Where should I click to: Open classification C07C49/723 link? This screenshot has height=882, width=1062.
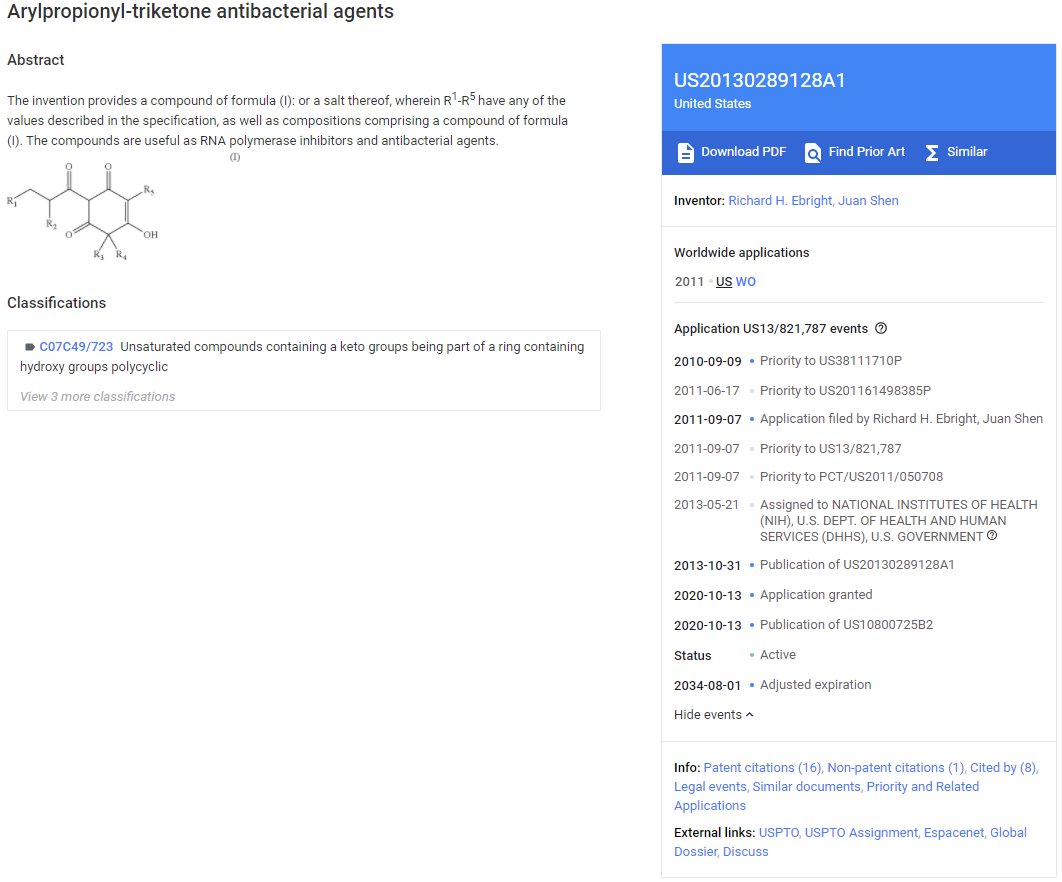[76, 347]
